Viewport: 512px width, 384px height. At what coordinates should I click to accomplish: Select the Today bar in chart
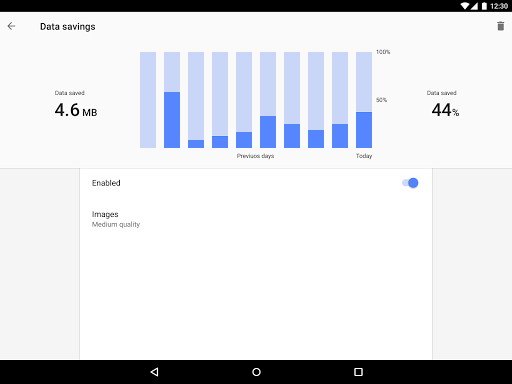[364, 100]
